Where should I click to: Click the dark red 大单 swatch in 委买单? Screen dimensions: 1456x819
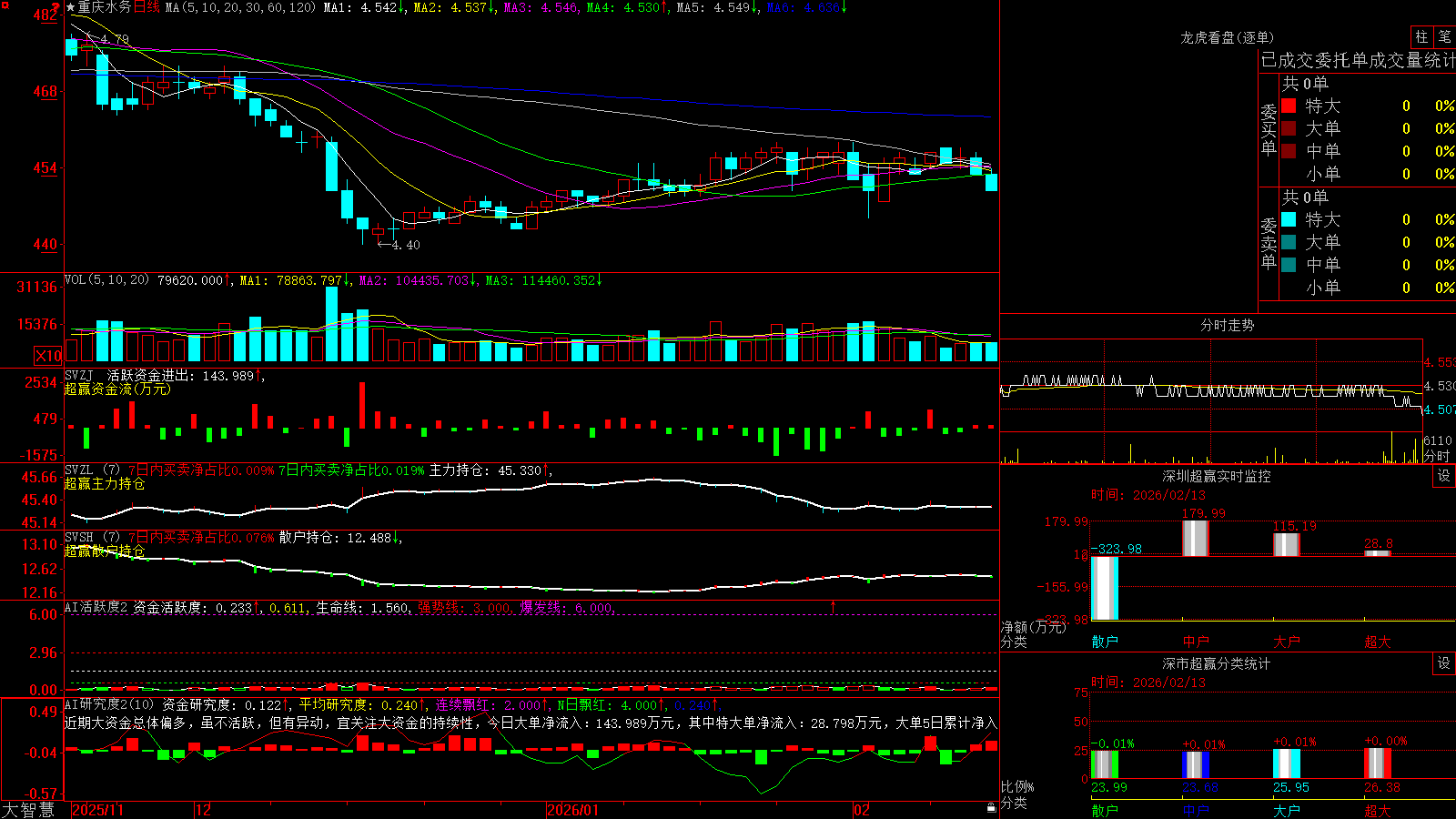(x=1289, y=128)
